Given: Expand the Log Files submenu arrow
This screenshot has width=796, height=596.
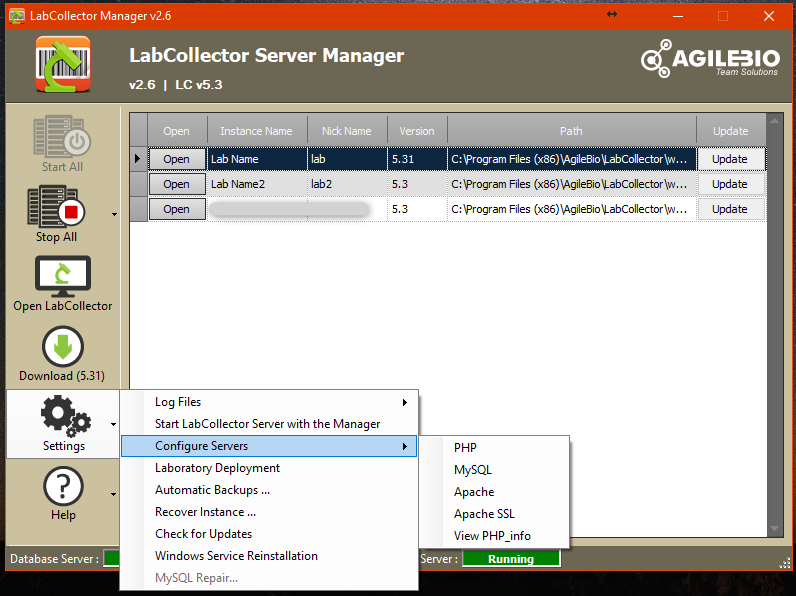Looking at the screenshot, I should coord(405,403).
